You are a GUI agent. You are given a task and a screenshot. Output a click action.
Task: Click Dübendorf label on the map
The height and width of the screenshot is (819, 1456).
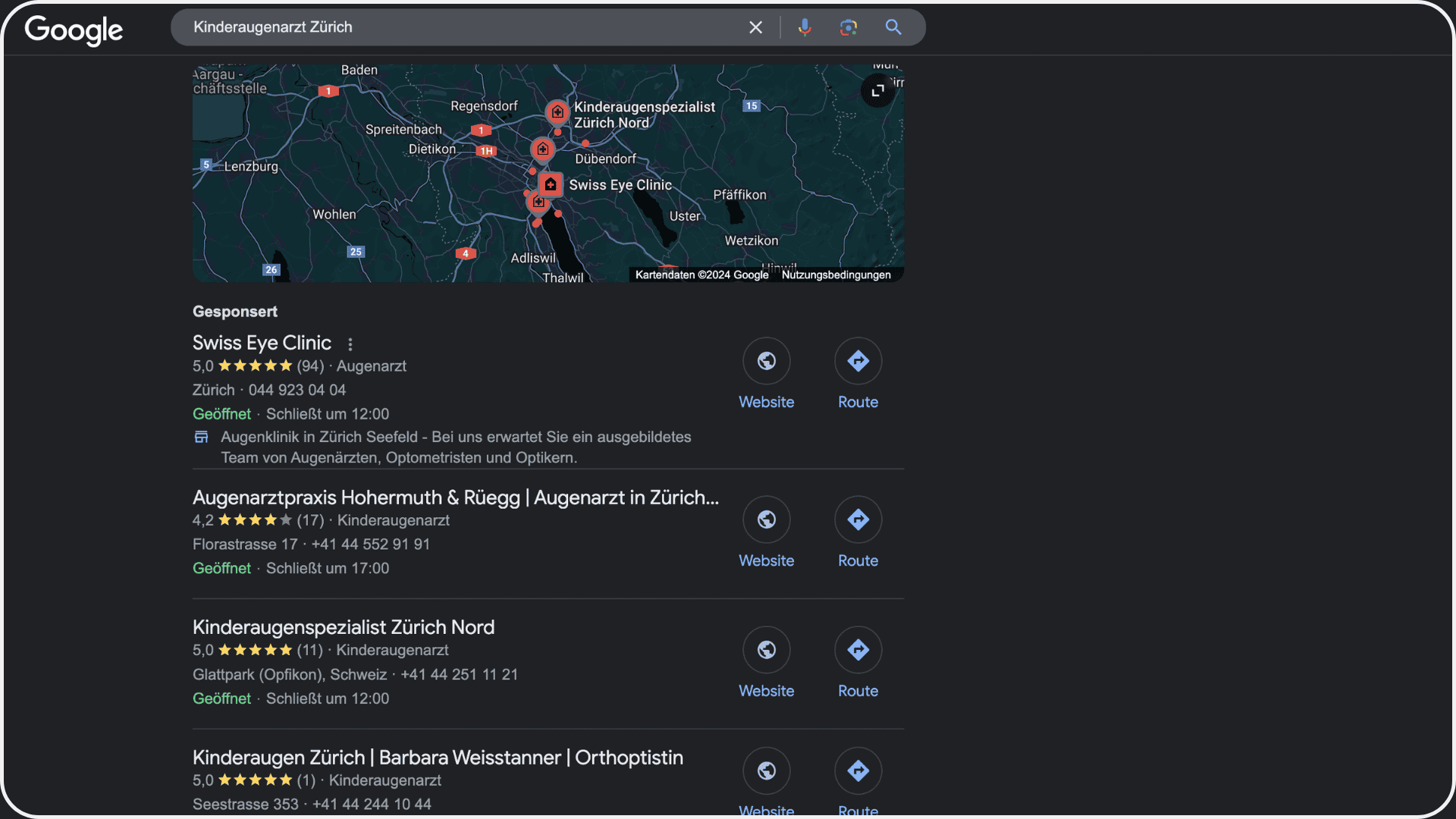[605, 158]
